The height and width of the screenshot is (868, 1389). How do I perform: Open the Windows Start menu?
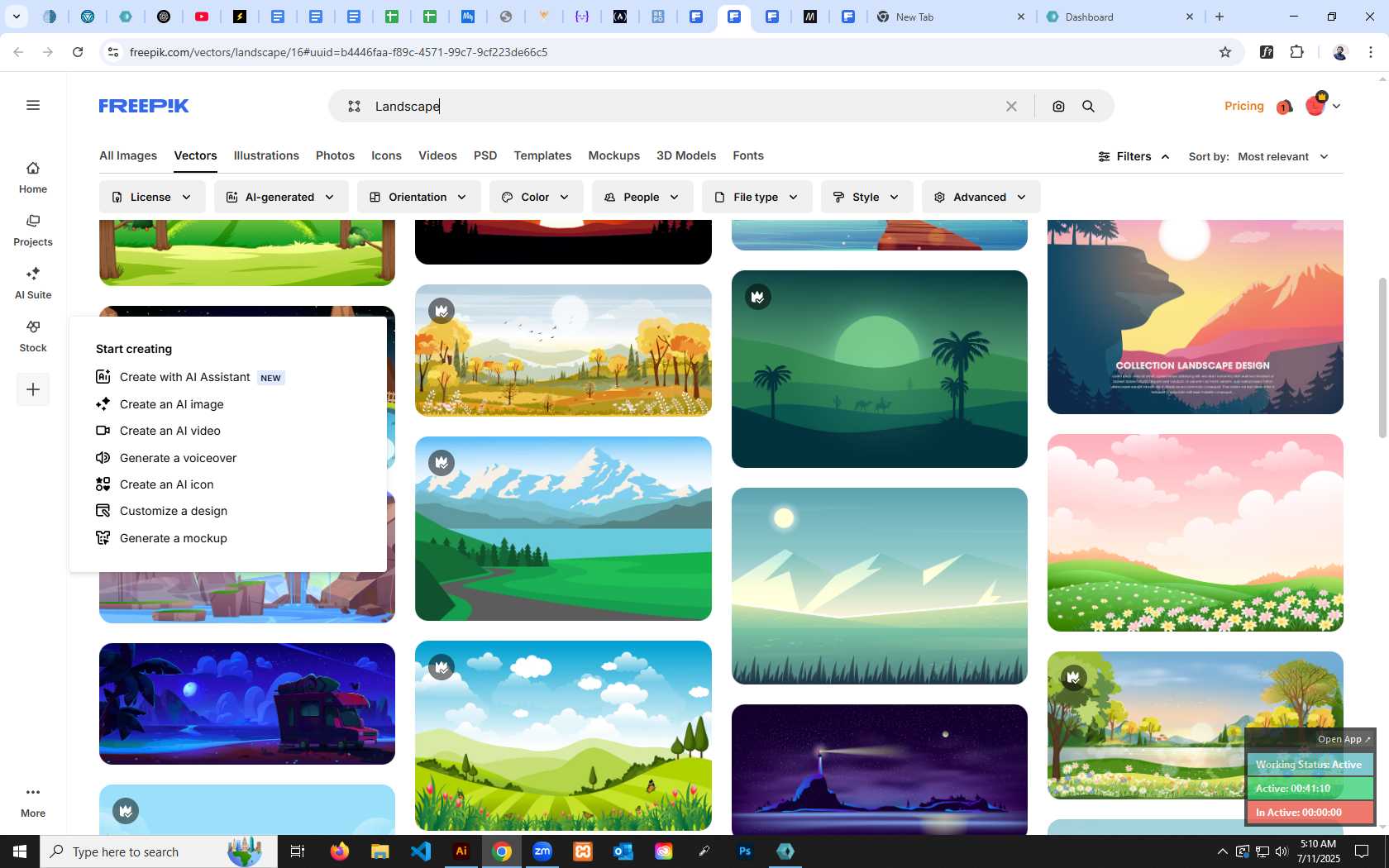20,851
